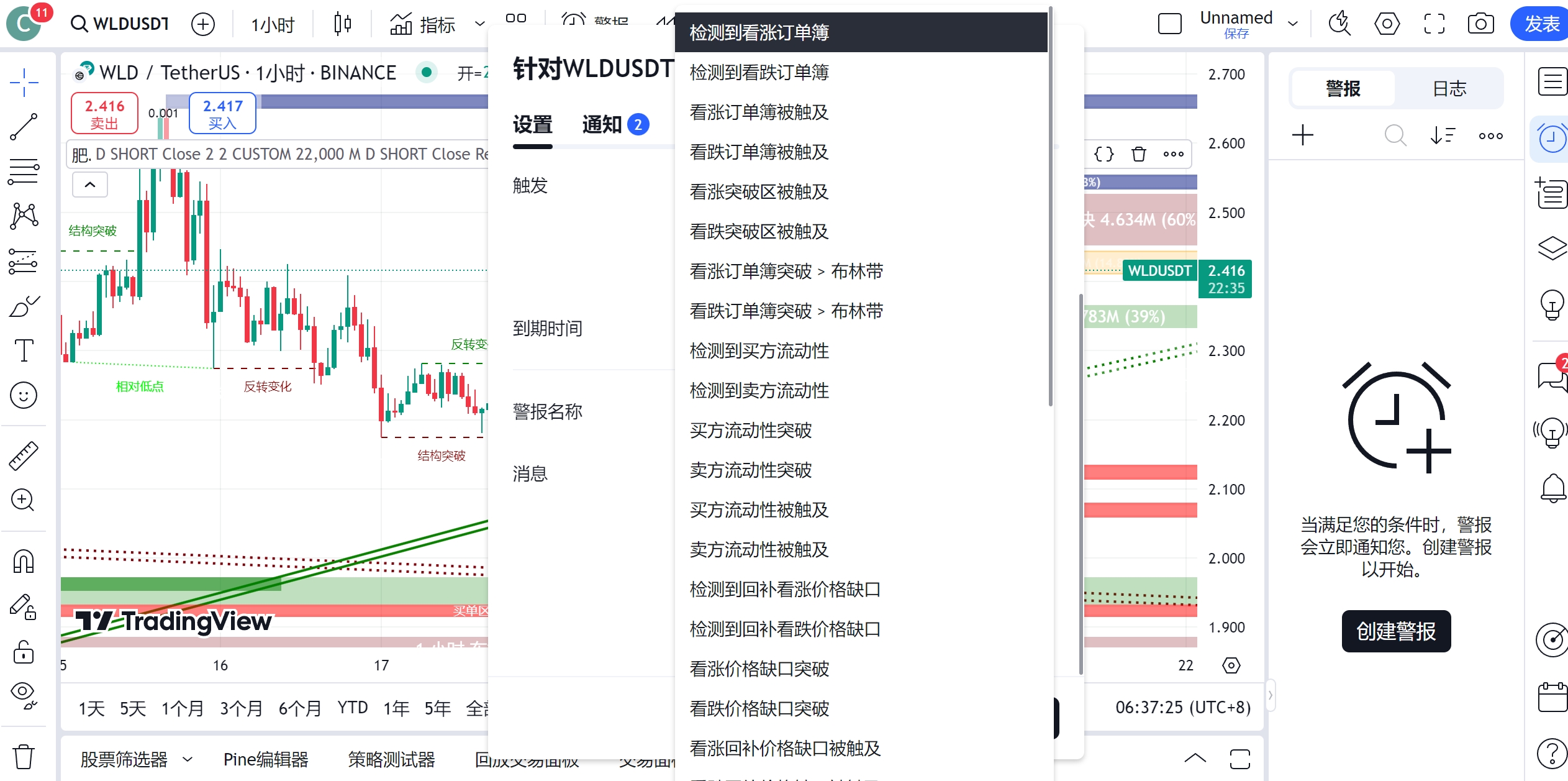The image size is (1568, 781).
Task: Hide all drawings with eye icon
Action: (x=24, y=695)
